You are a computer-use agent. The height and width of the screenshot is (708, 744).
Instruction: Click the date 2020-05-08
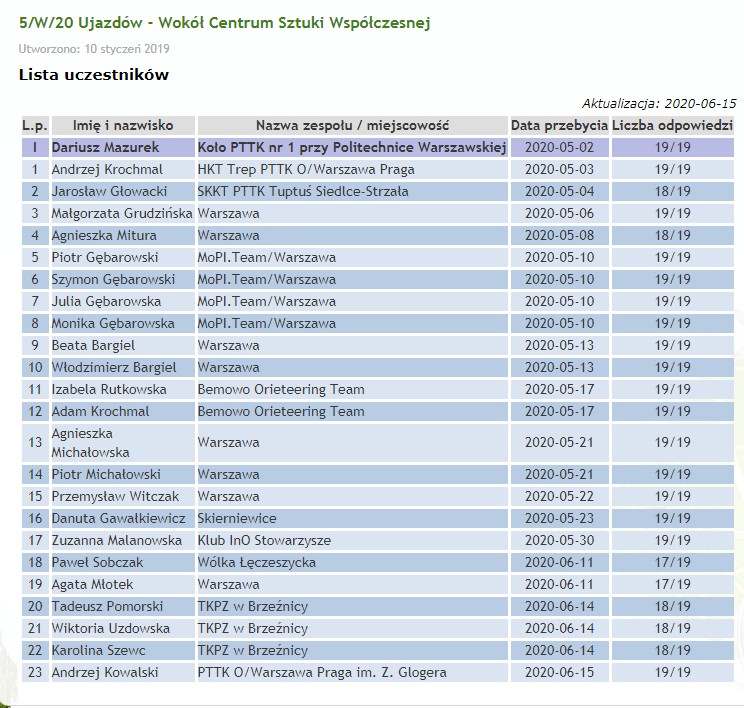pyautogui.click(x=559, y=235)
